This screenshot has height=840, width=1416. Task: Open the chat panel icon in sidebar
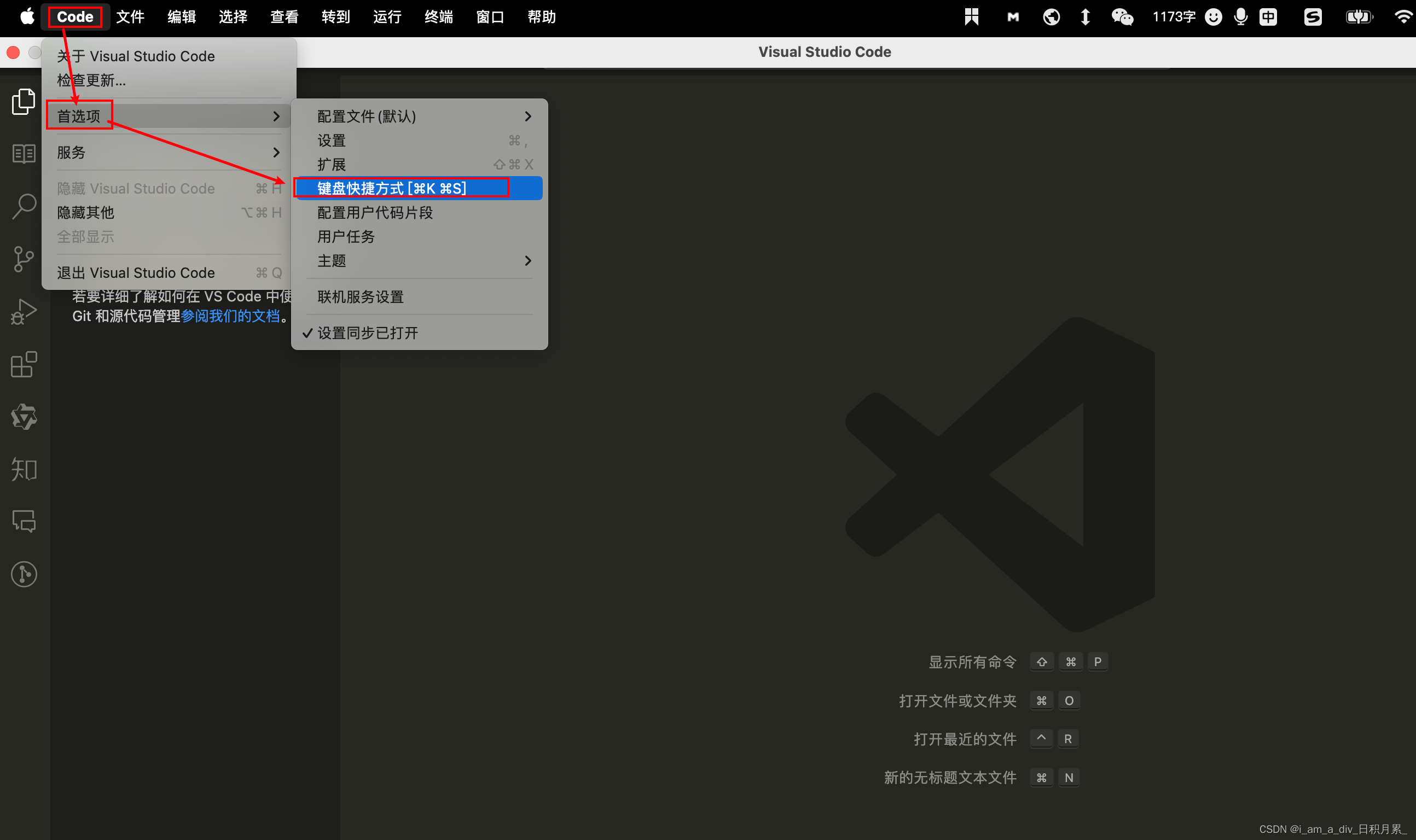coord(24,521)
